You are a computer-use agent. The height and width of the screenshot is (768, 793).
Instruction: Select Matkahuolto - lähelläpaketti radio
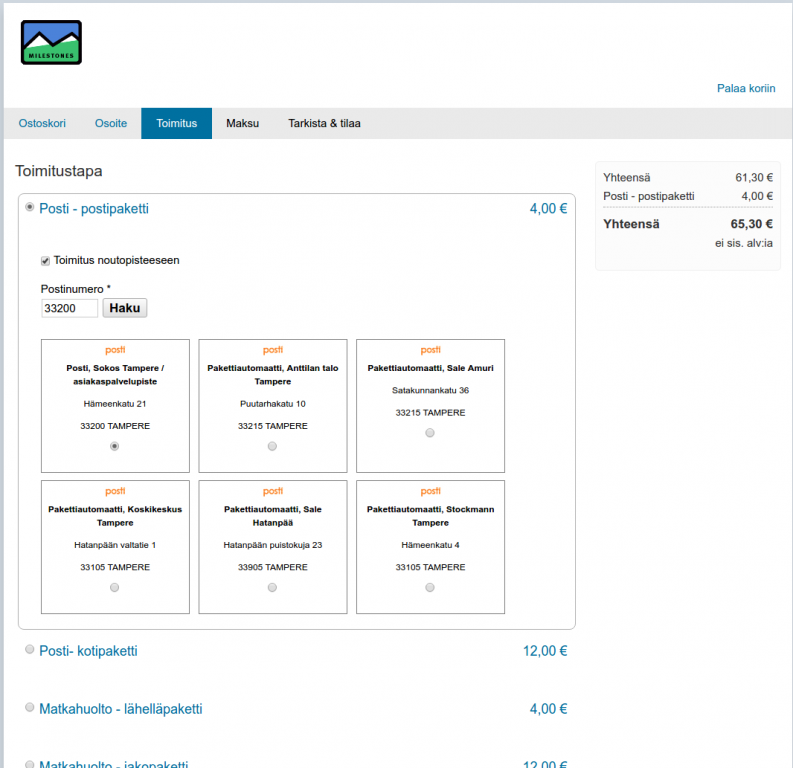pyautogui.click(x=30, y=707)
